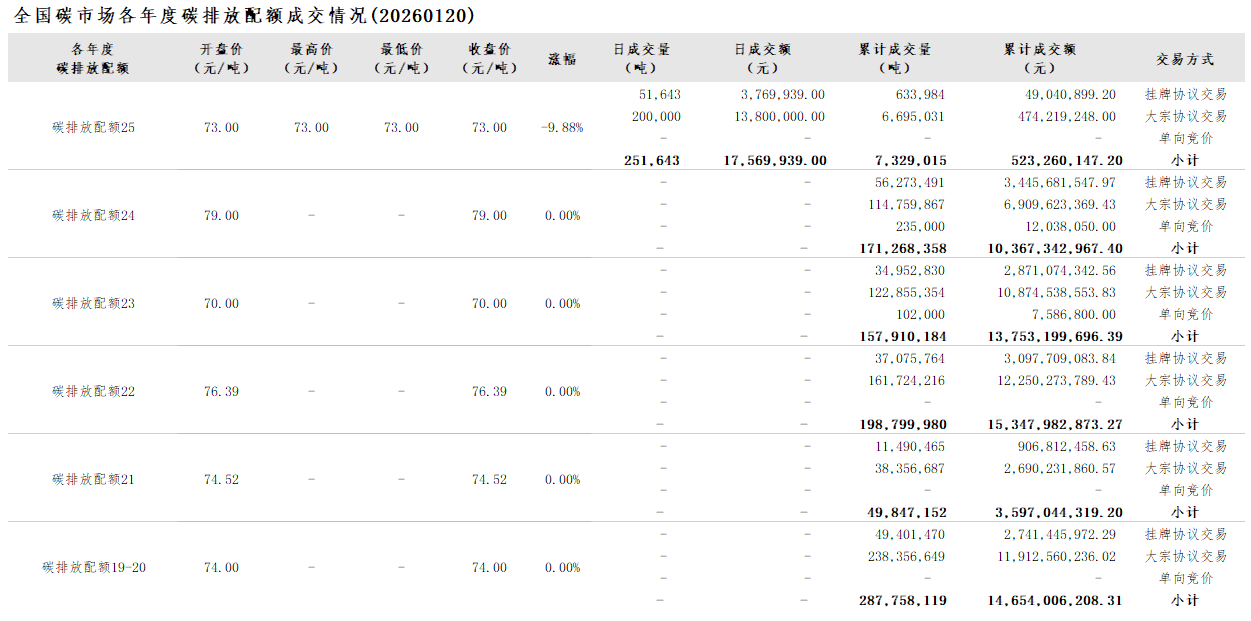Click the 碳排放配额25 row label
1251x621 pixels.
(x=93, y=128)
